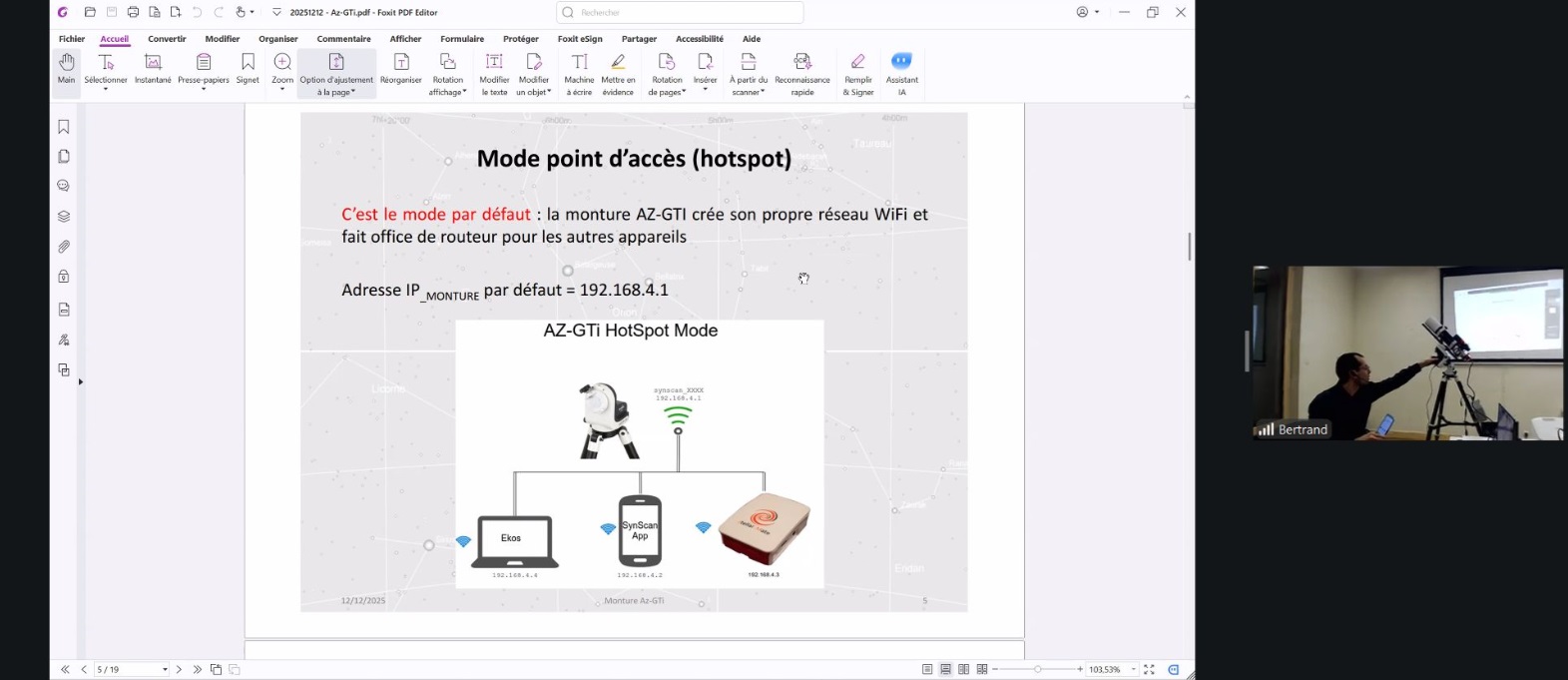The height and width of the screenshot is (680, 1568).
Task: Enable continuous page view mode
Action: 945,669
